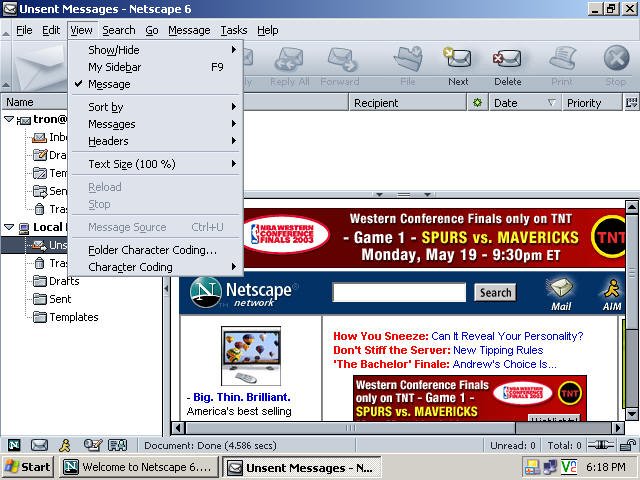640x480 pixels.
Task: Open the Help menu
Action: pos(268,30)
